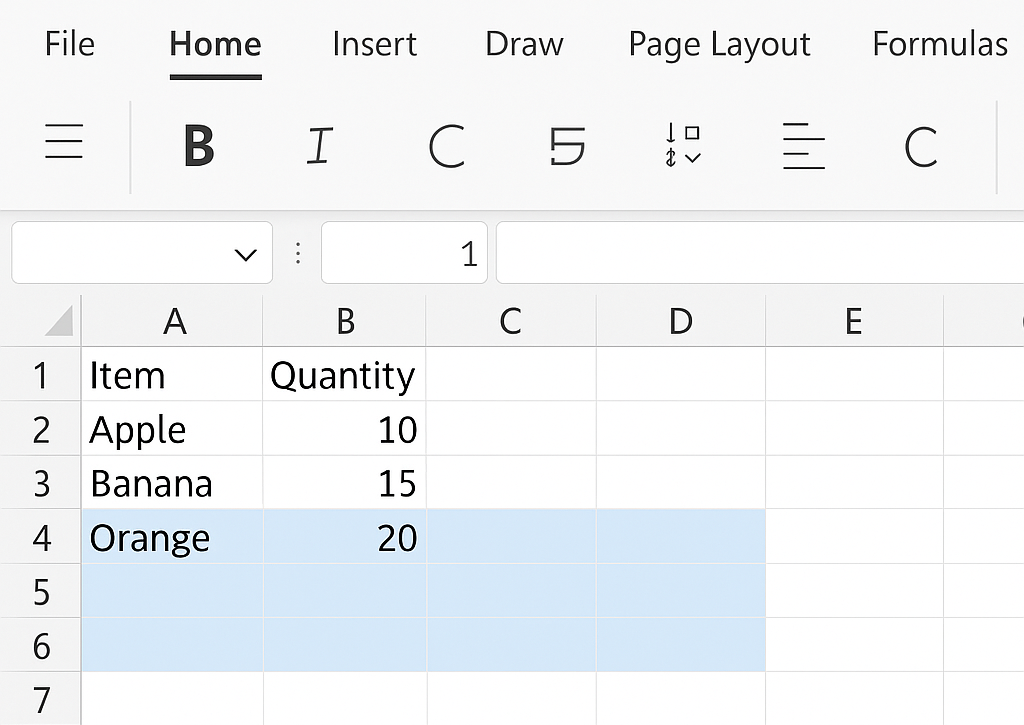Image resolution: width=1024 pixels, height=725 pixels.
Task: Click the strikethrough icon
Action: click(x=567, y=146)
